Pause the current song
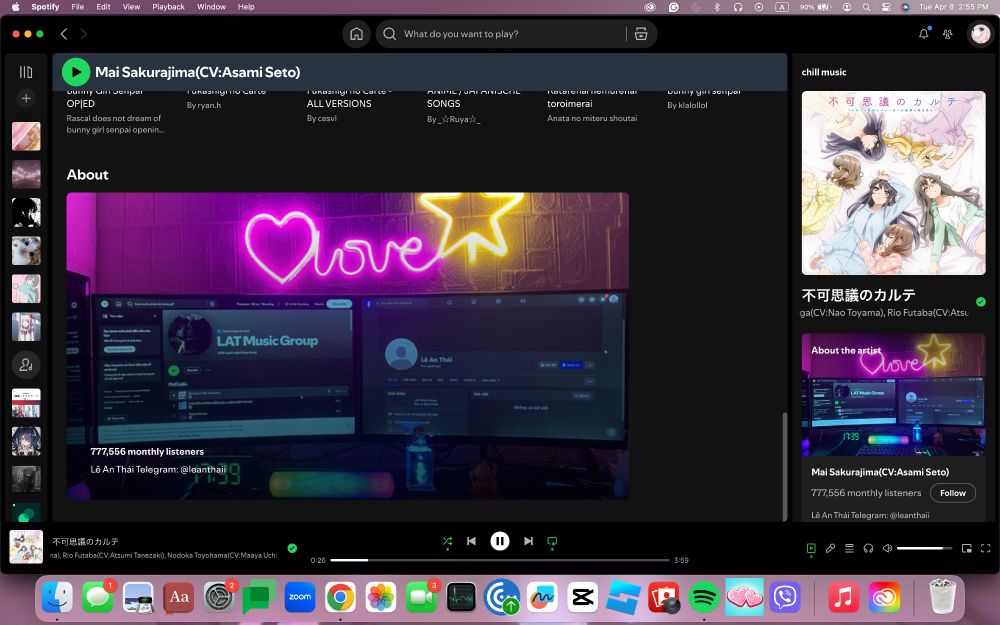Image resolution: width=1000 pixels, height=625 pixels. coord(500,541)
